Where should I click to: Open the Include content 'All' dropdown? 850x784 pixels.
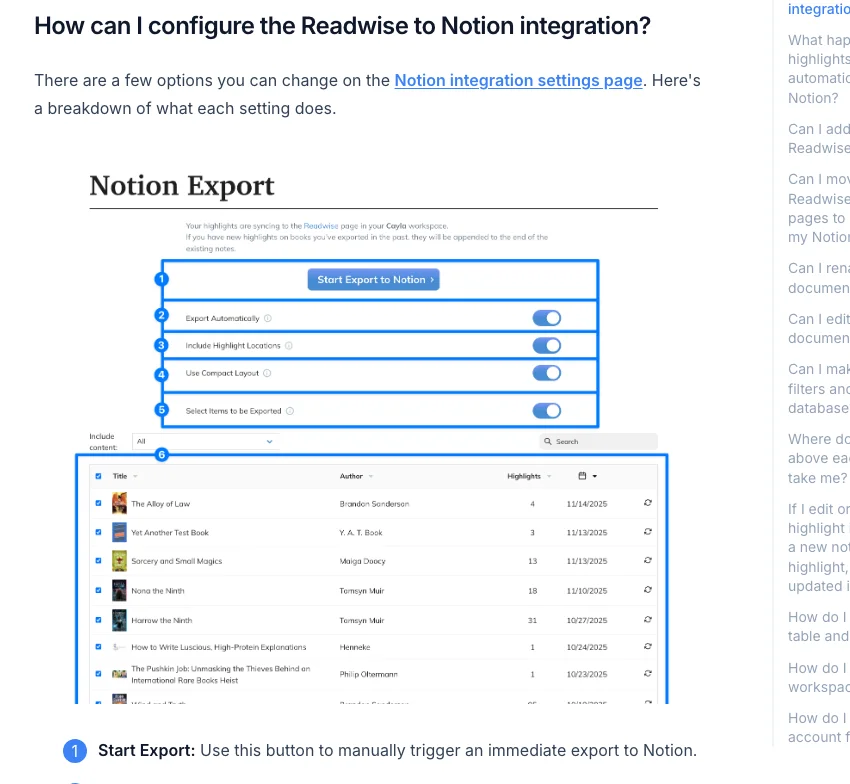click(x=205, y=441)
